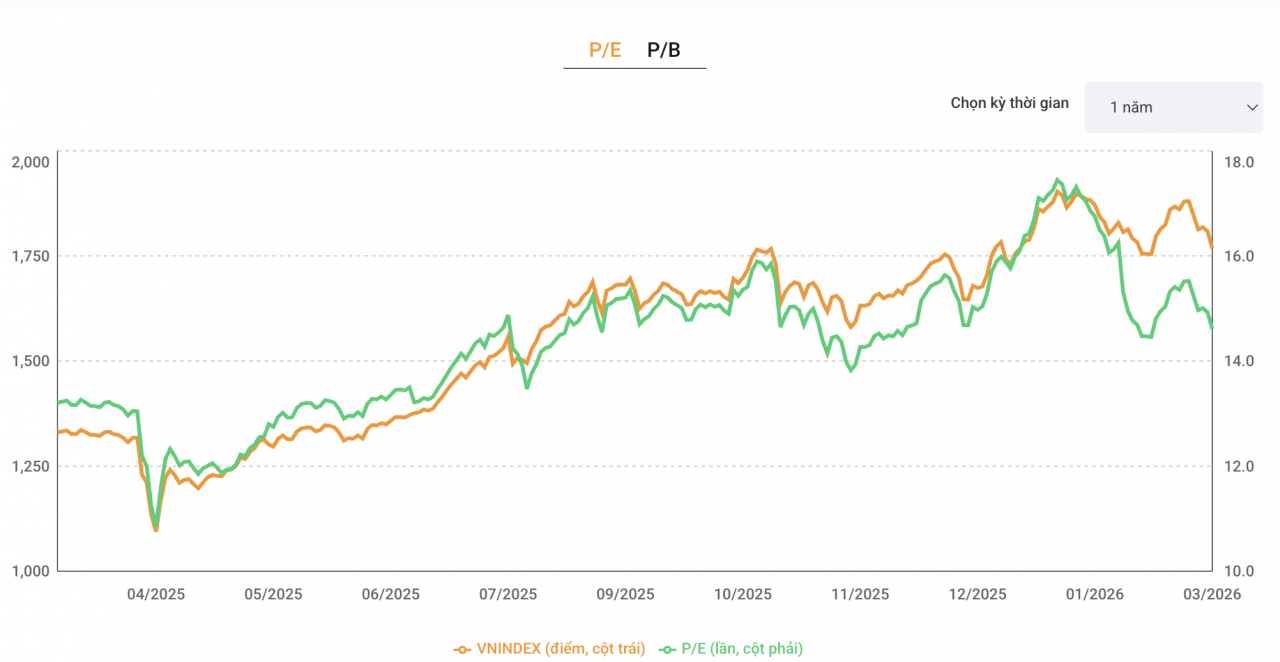
Task: Click the 'Chọn kỳ thời gian' label
Action: (1008, 103)
